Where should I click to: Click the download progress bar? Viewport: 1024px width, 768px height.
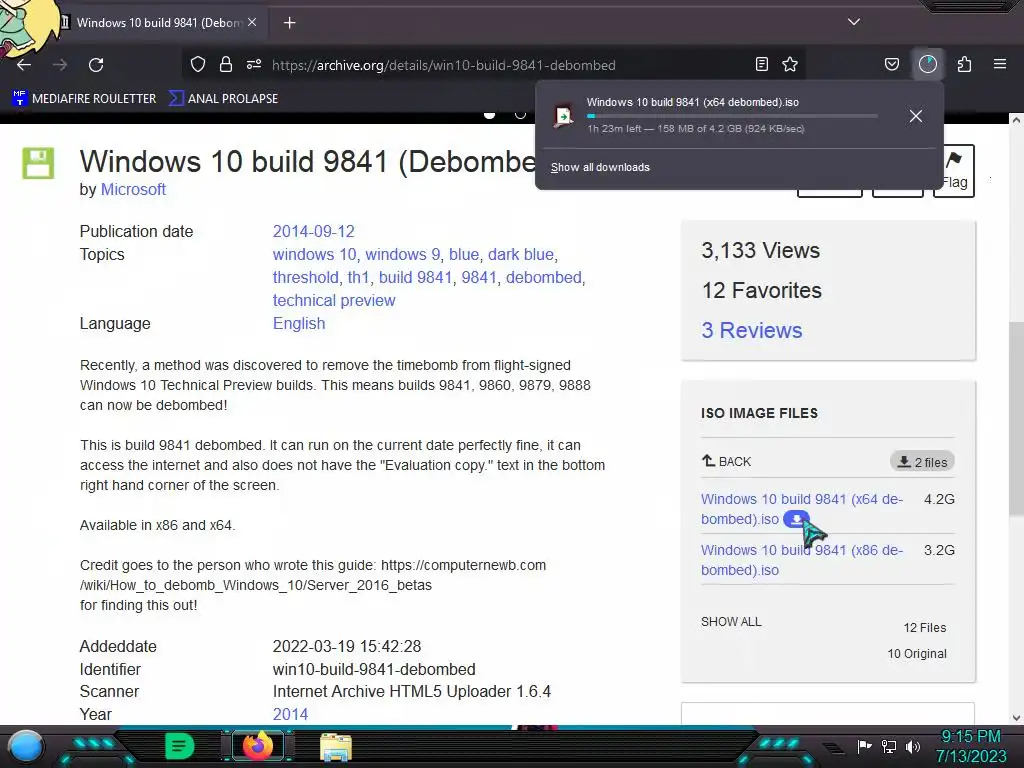pos(731,116)
